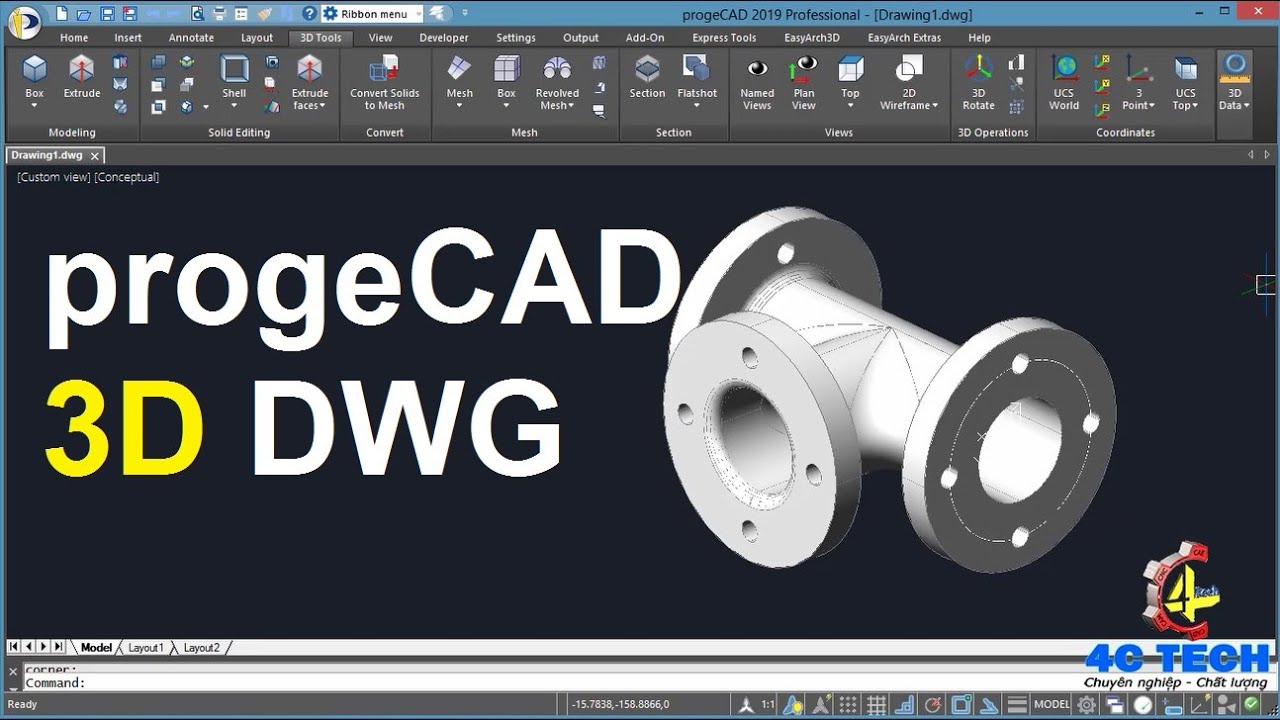Open a file via folder icon
The width and height of the screenshot is (1280, 720).
pos(84,14)
